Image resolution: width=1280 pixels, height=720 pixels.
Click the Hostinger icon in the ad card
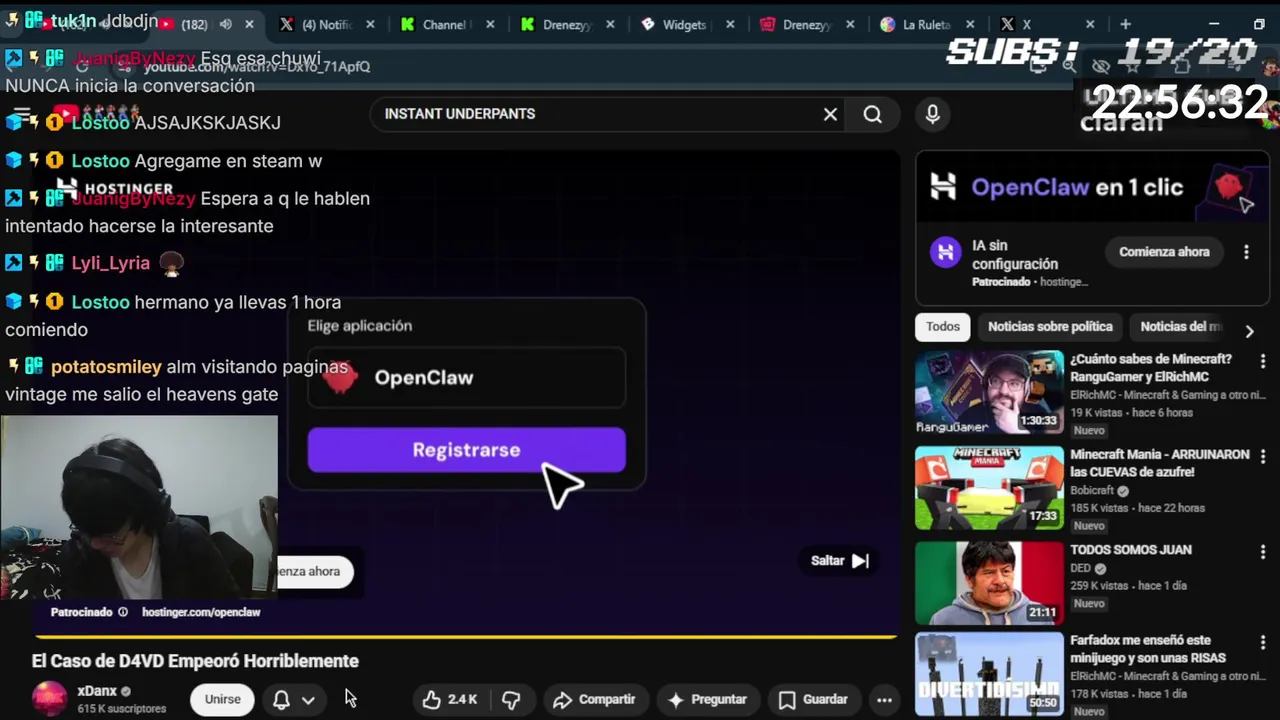pyautogui.click(x=946, y=252)
